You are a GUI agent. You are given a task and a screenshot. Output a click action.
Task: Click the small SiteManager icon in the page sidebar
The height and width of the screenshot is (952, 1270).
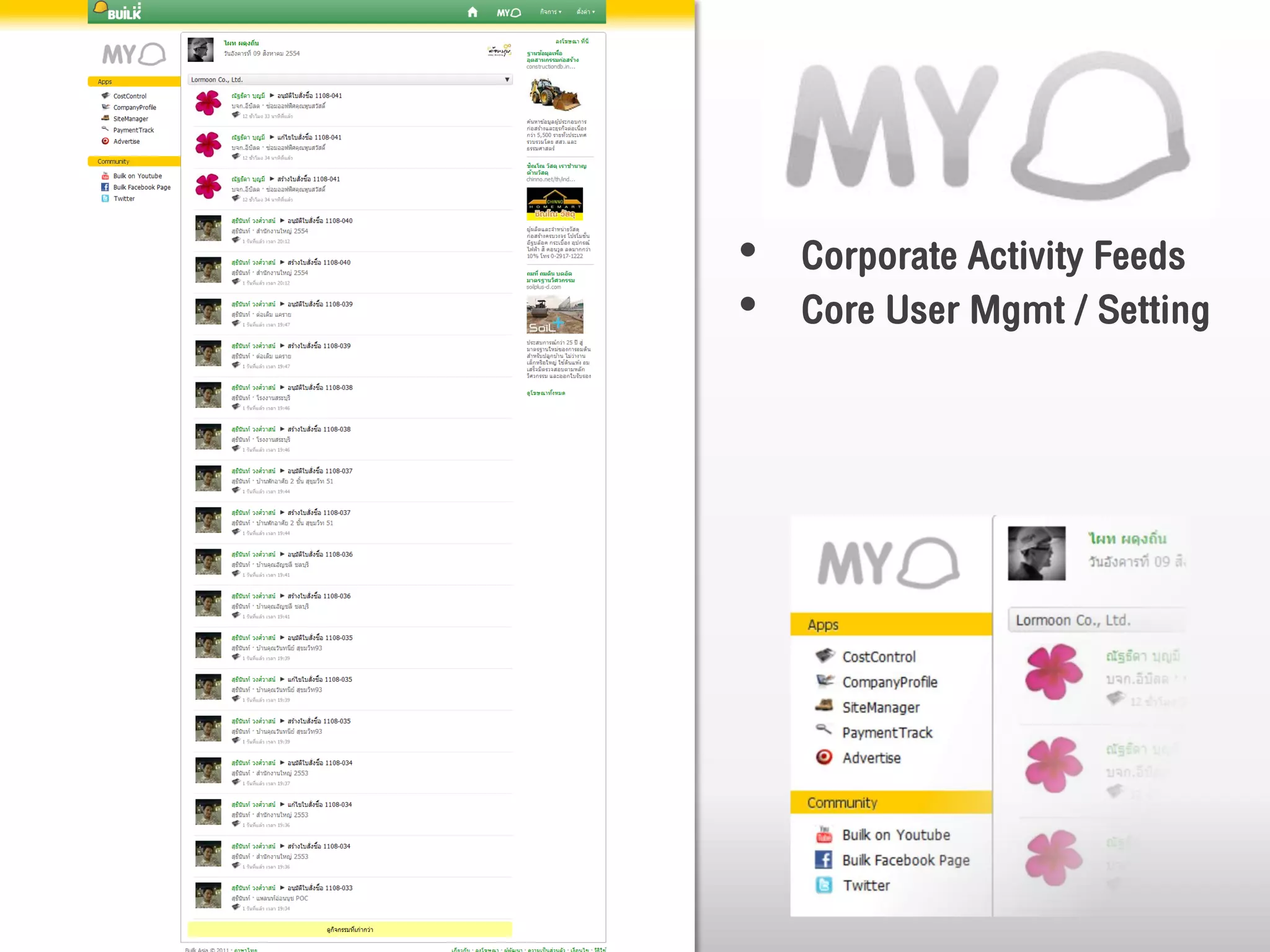click(x=105, y=118)
